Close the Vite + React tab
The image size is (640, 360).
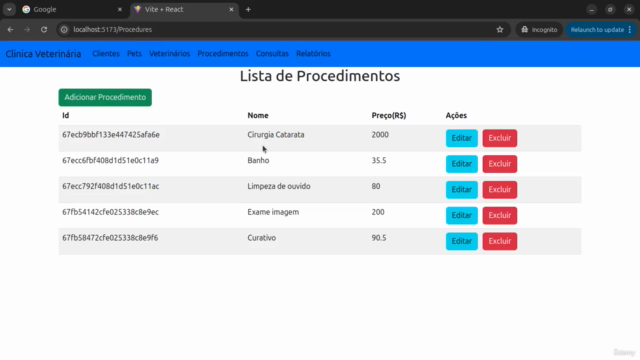point(231,9)
